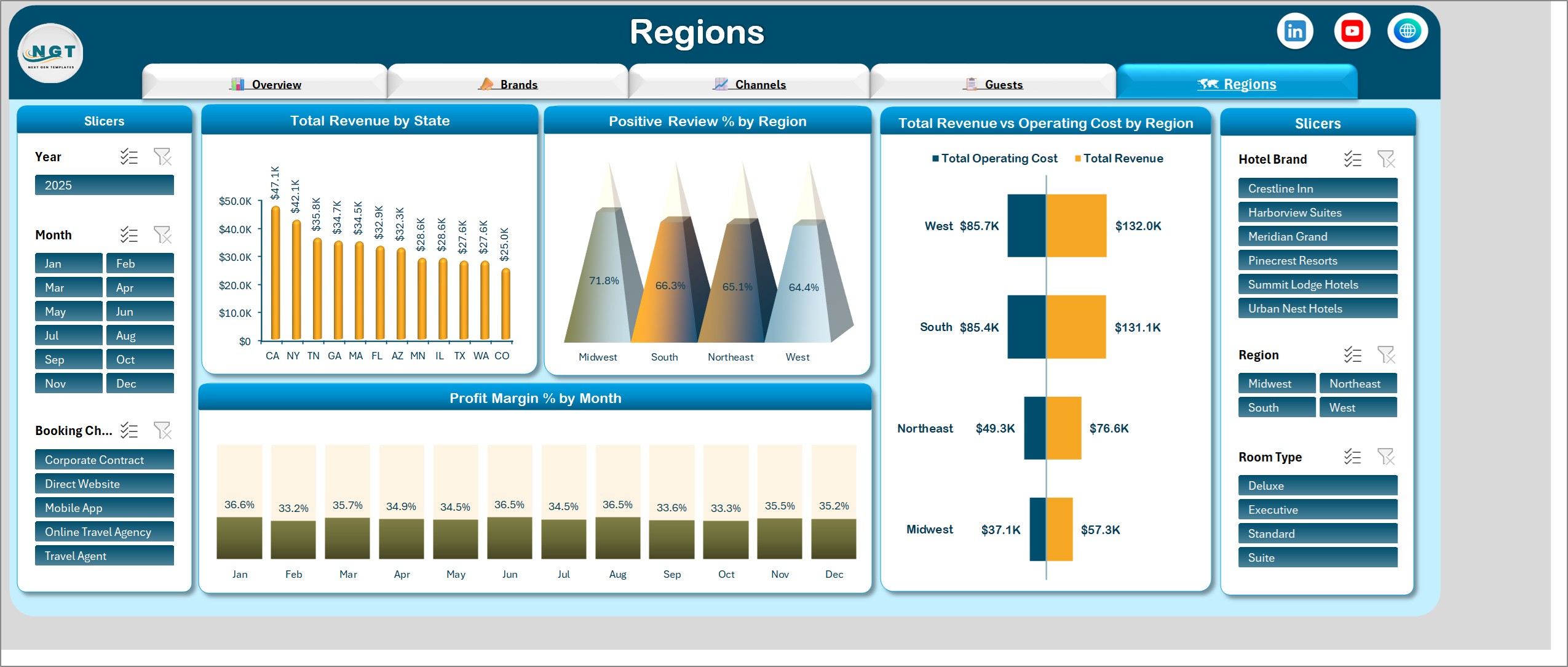
Task: Toggle multi-select for Month slicer
Action: point(129,235)
